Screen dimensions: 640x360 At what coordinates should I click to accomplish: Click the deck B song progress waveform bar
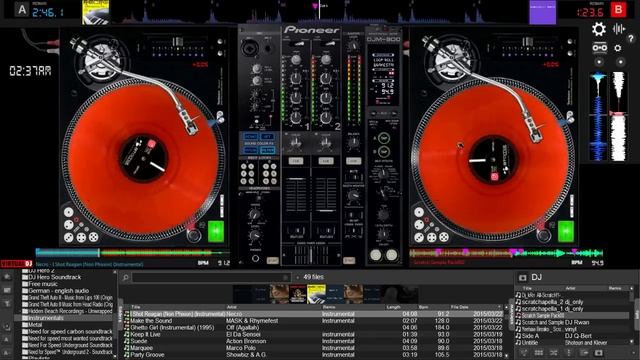pyautogui.click(x=506, y=253)
